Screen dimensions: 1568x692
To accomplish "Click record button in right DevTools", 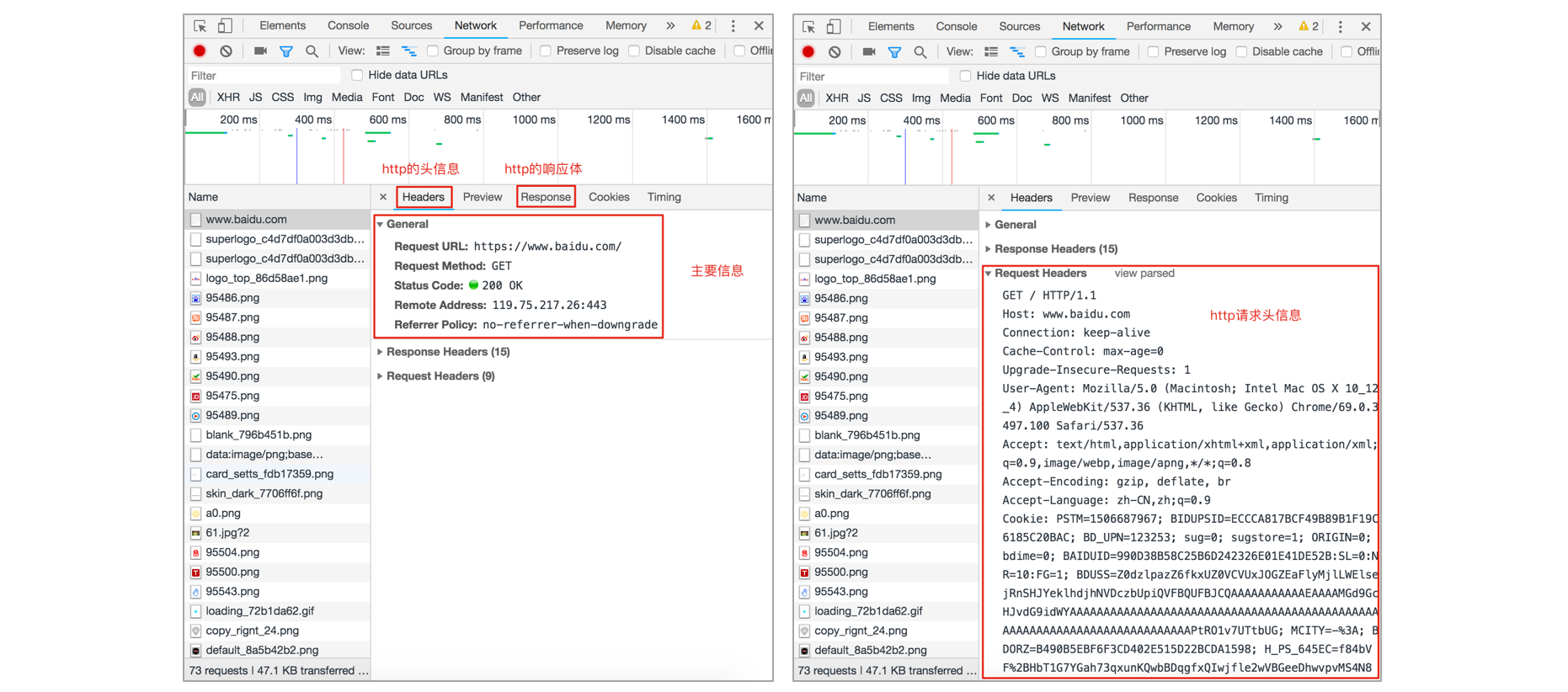I will coord(808,52).
